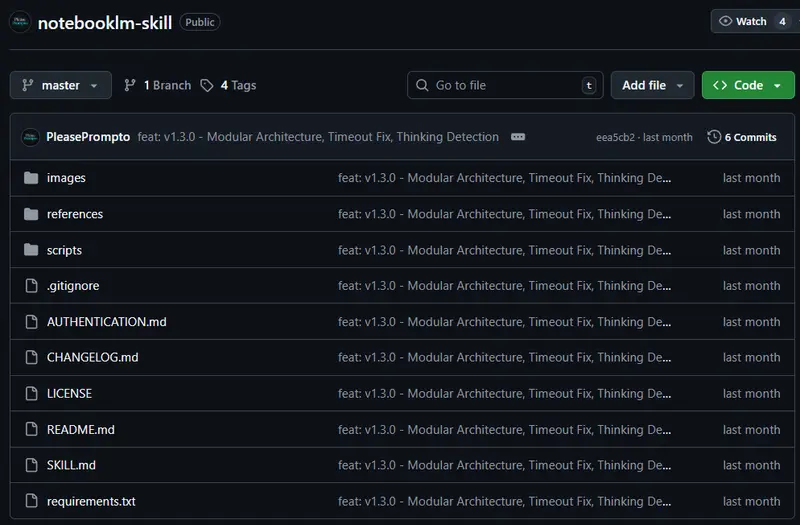800x525 pixels.
Task: Expand the Add file dropdown
Action: (652, 86)
